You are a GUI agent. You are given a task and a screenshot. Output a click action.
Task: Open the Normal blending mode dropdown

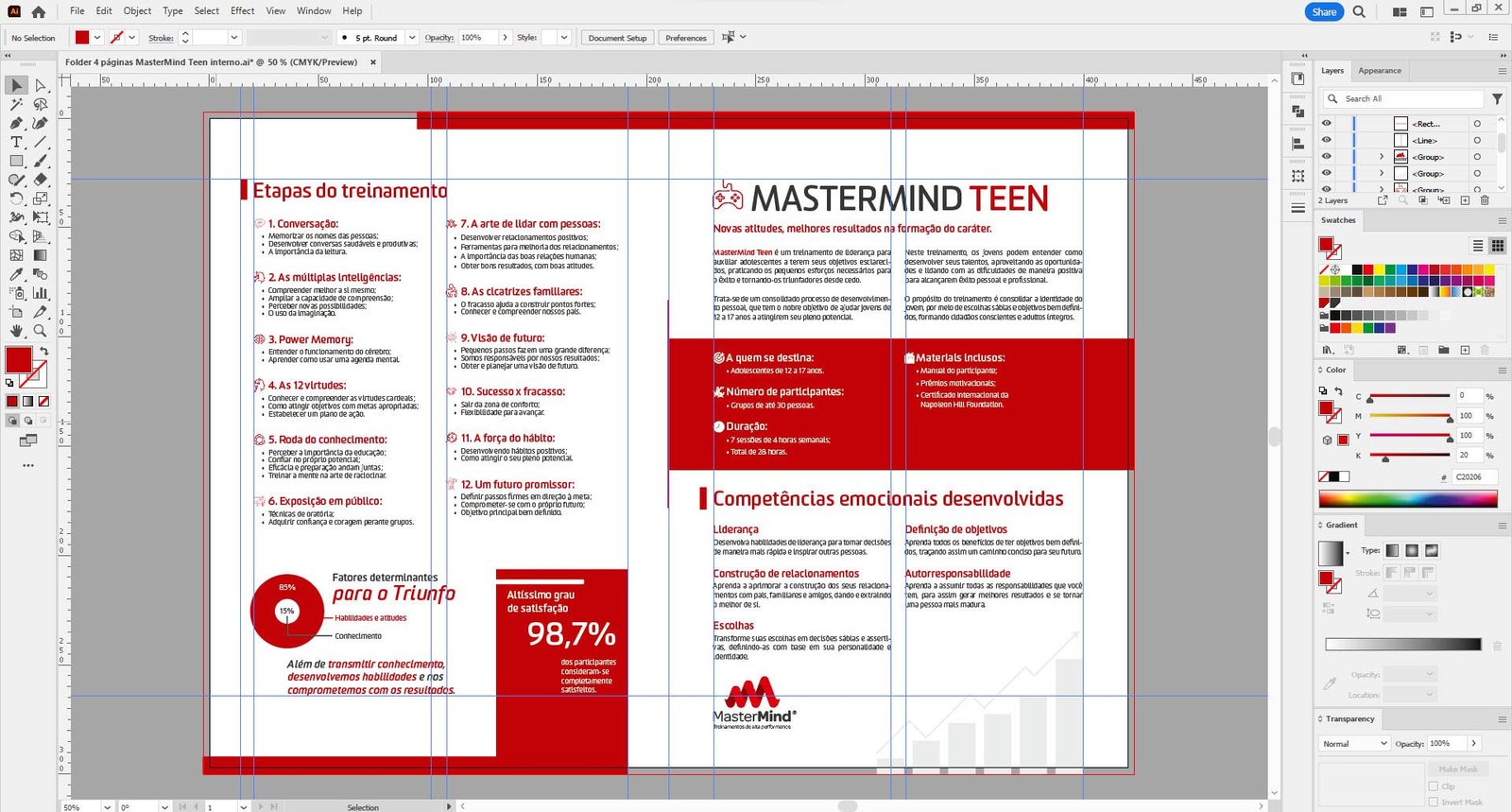click(x=1354, y=744)
